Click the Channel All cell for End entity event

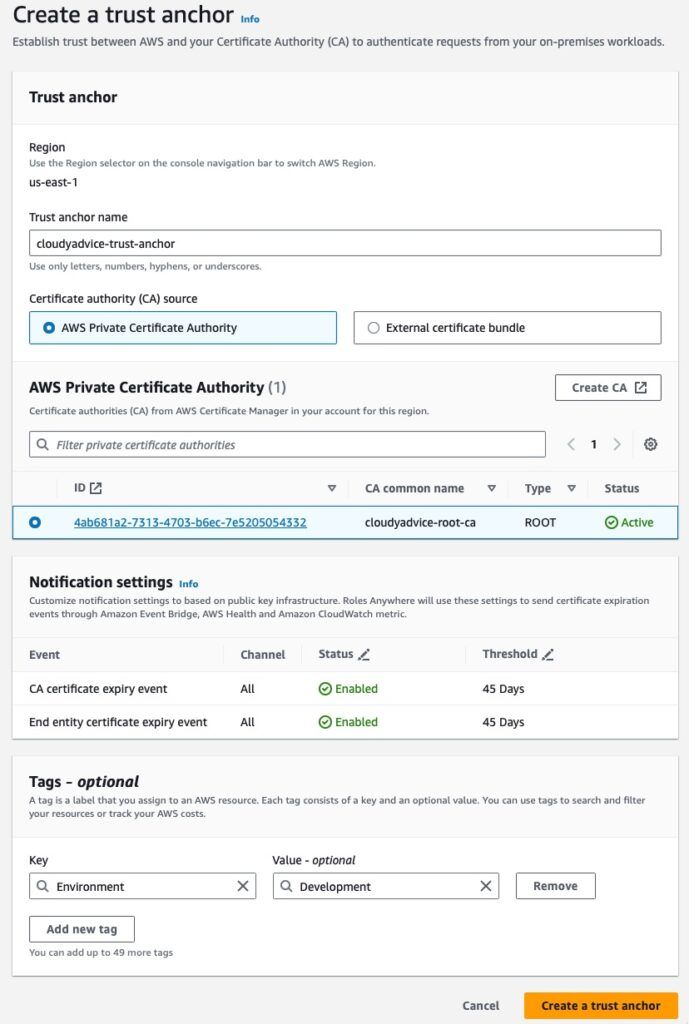(x=248, y=722)
